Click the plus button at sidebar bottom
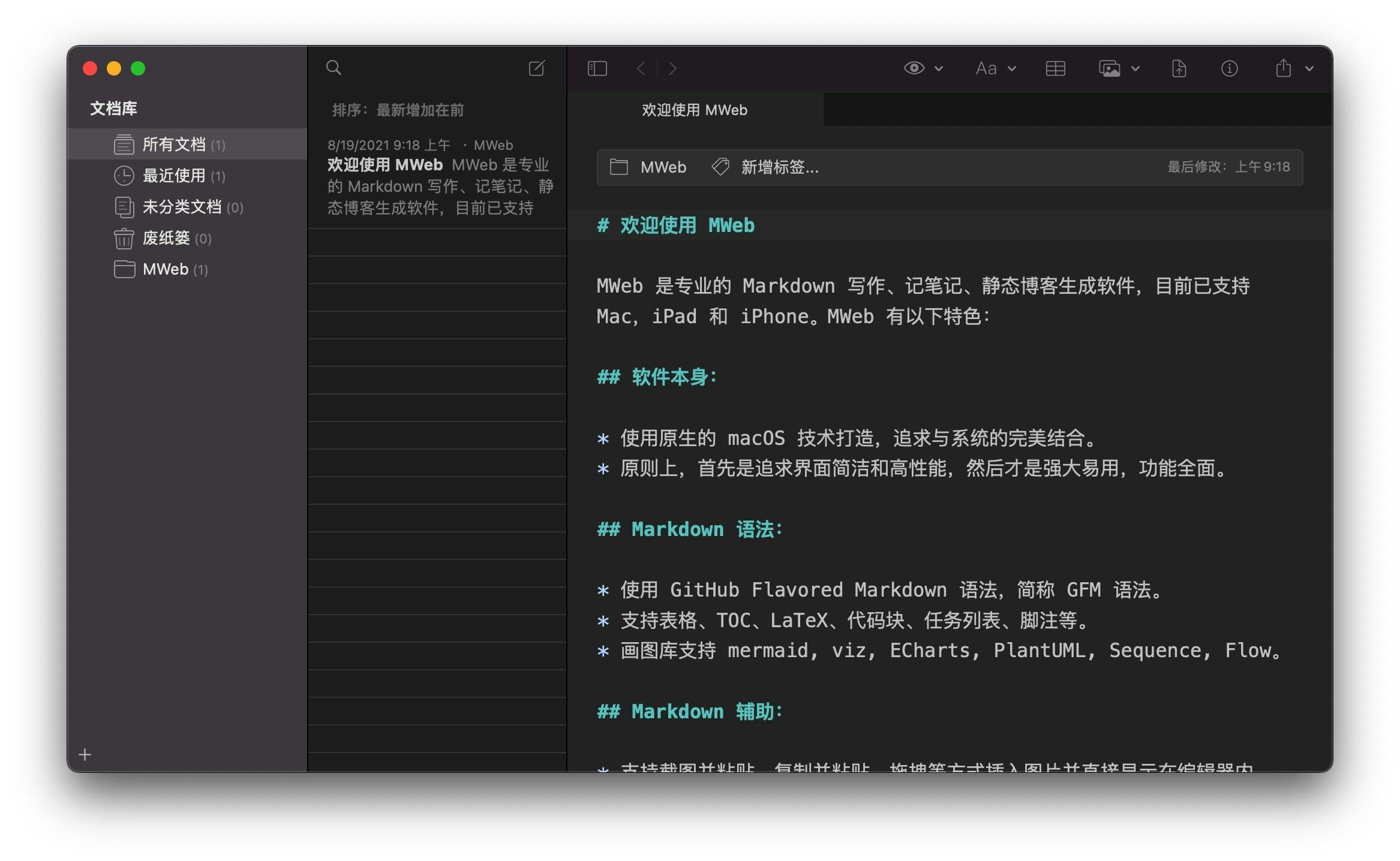 click(85, 754)
